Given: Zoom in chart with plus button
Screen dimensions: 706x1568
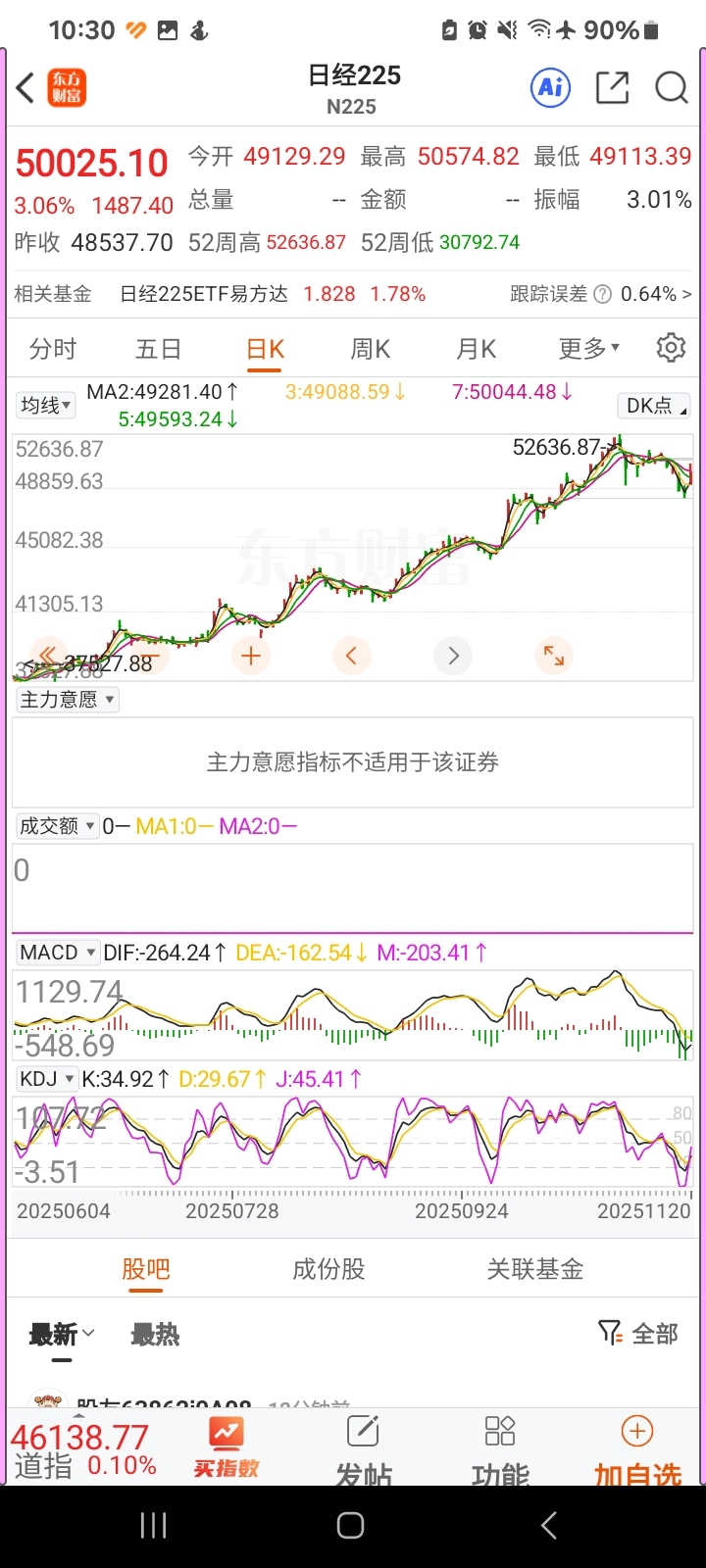Looking at the screenshot, I should 251,656.
